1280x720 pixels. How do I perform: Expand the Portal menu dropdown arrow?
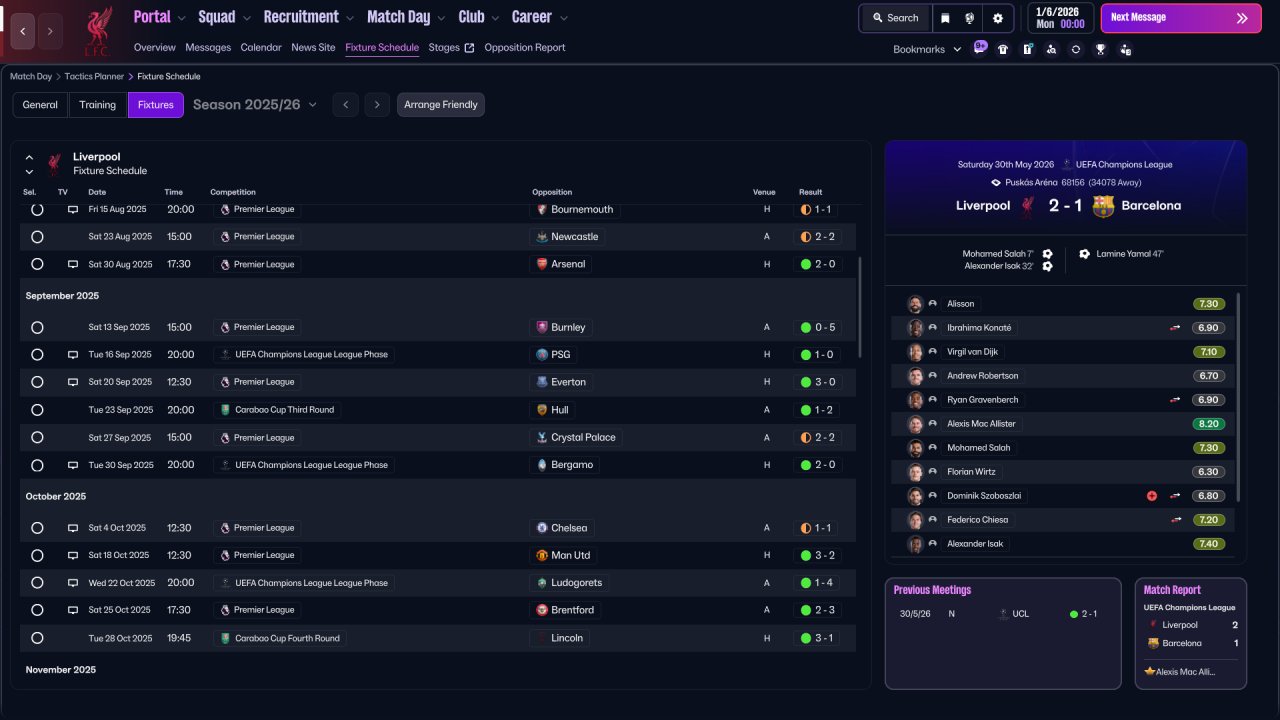pyautogui.click(x=181, y=18)
